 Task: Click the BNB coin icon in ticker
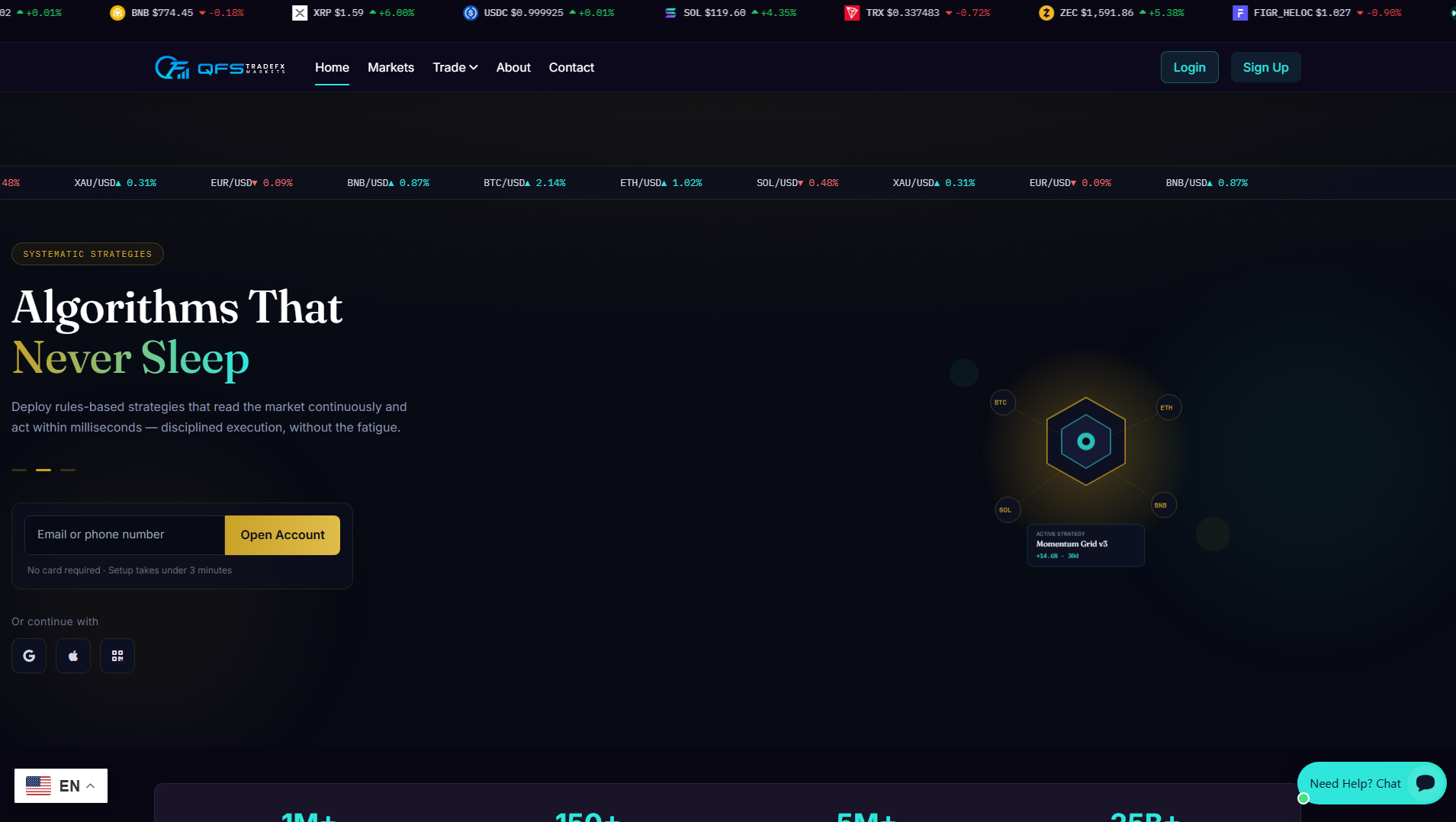click(117, 13)
